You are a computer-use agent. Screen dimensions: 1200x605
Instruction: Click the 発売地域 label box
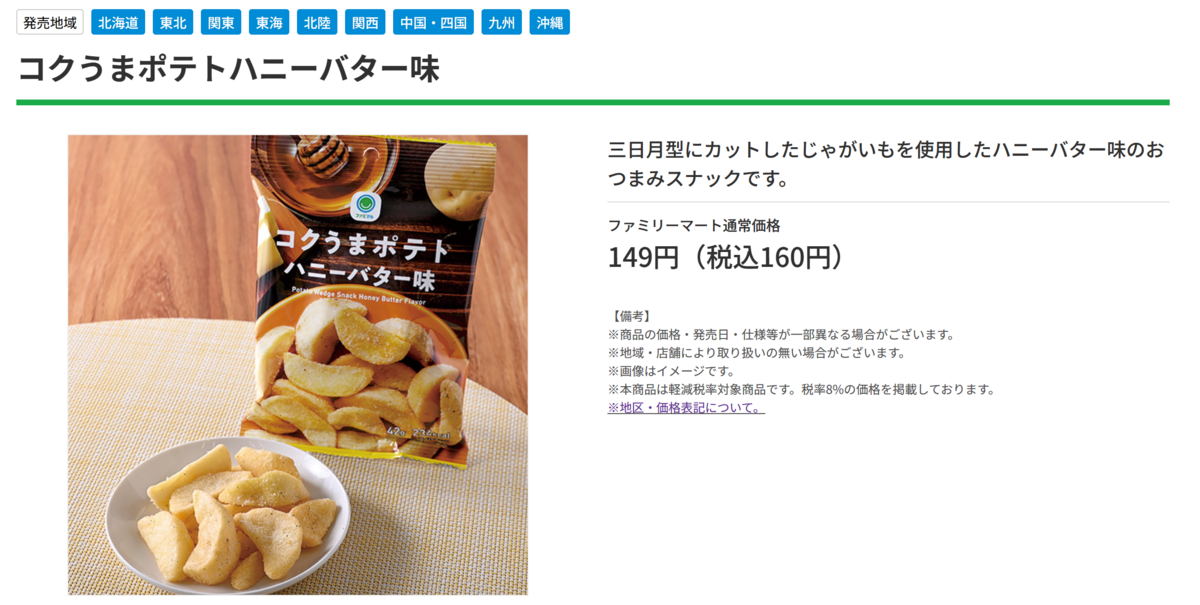click(x=50, y=22)
